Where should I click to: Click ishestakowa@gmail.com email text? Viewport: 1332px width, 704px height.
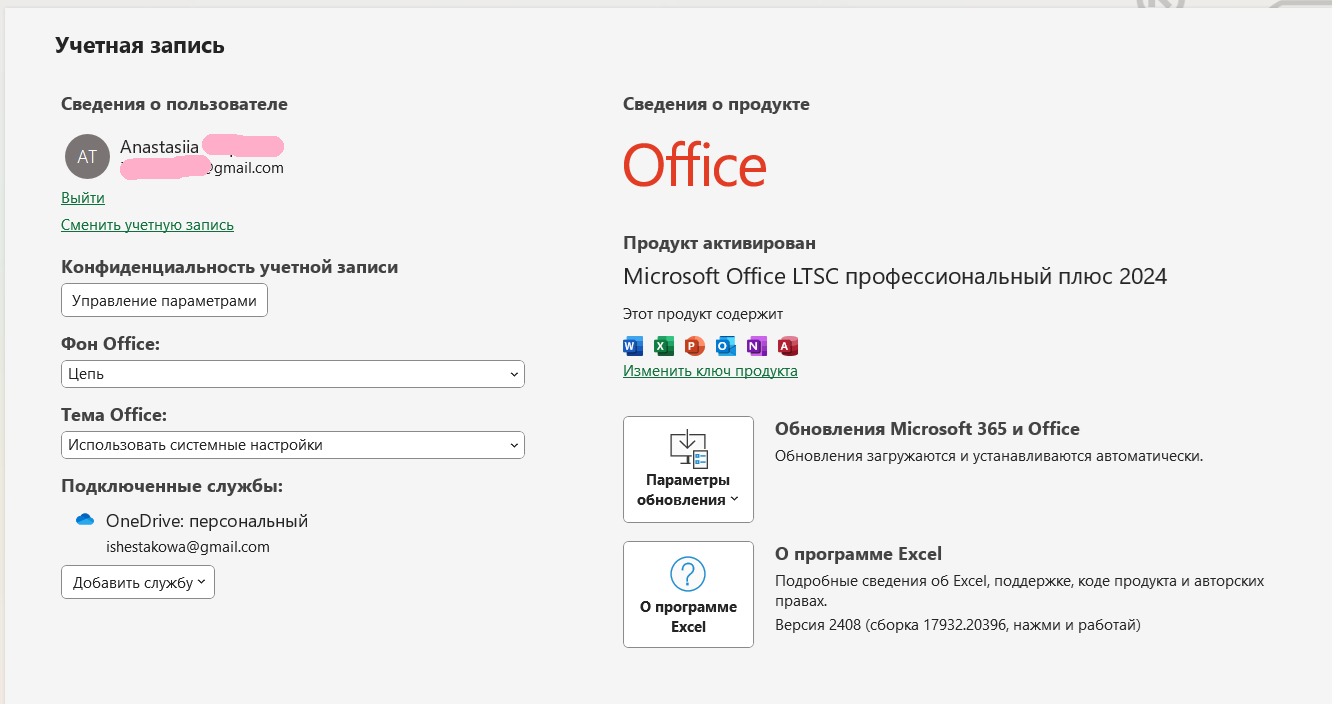[x=188, y=547]
